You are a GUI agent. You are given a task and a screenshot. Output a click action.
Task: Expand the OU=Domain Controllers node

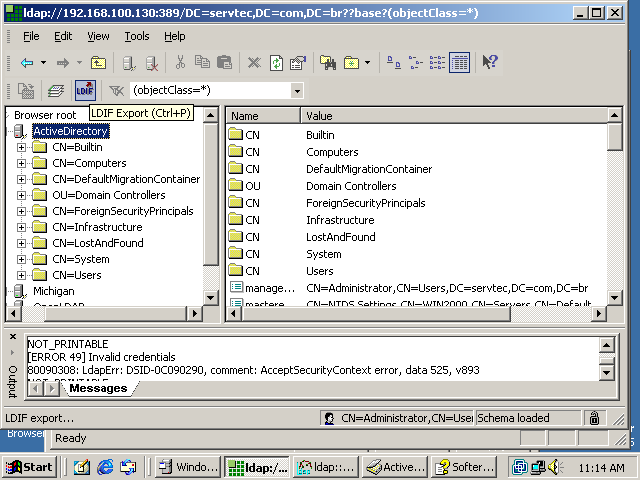(21, 196)
